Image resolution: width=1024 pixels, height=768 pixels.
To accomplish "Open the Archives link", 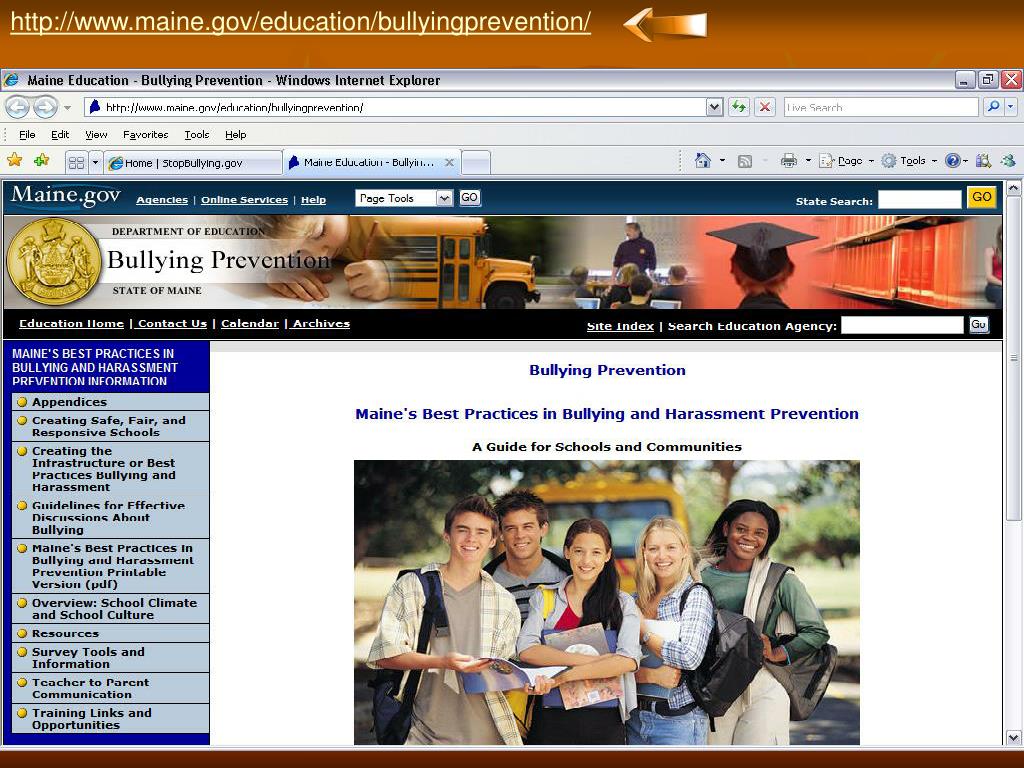I will point(321,323).
